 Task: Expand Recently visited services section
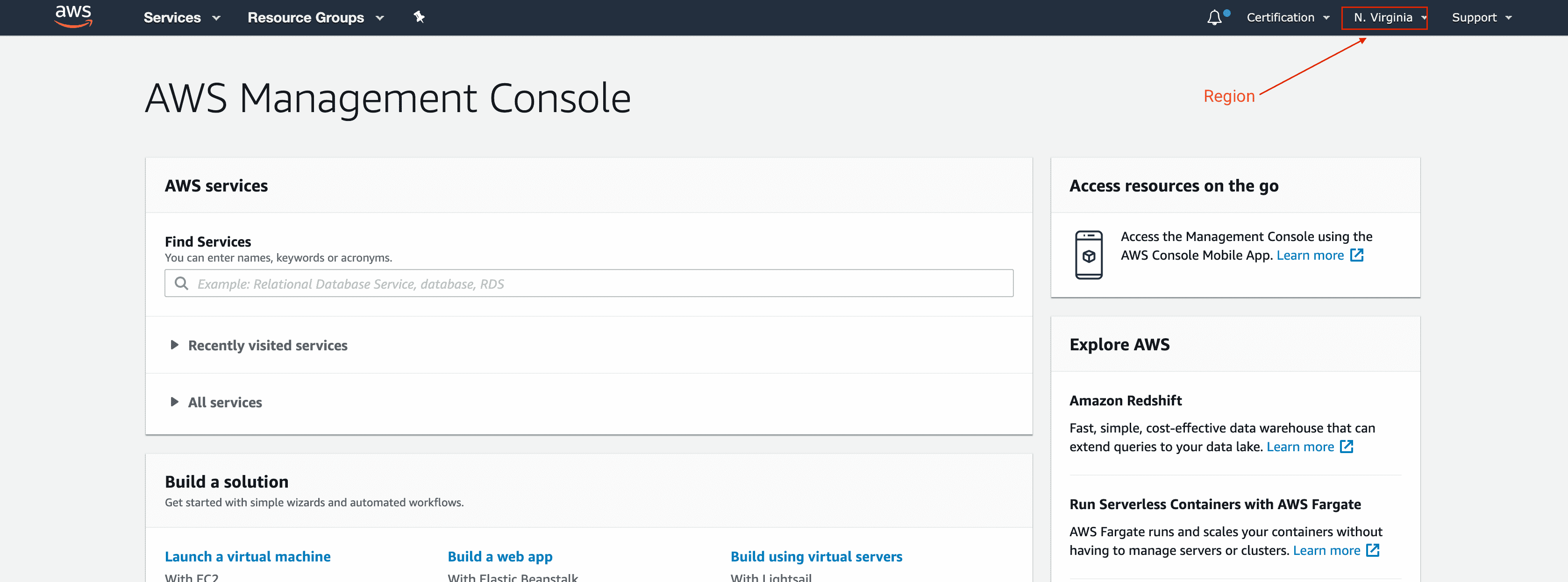tap(259, 345)
